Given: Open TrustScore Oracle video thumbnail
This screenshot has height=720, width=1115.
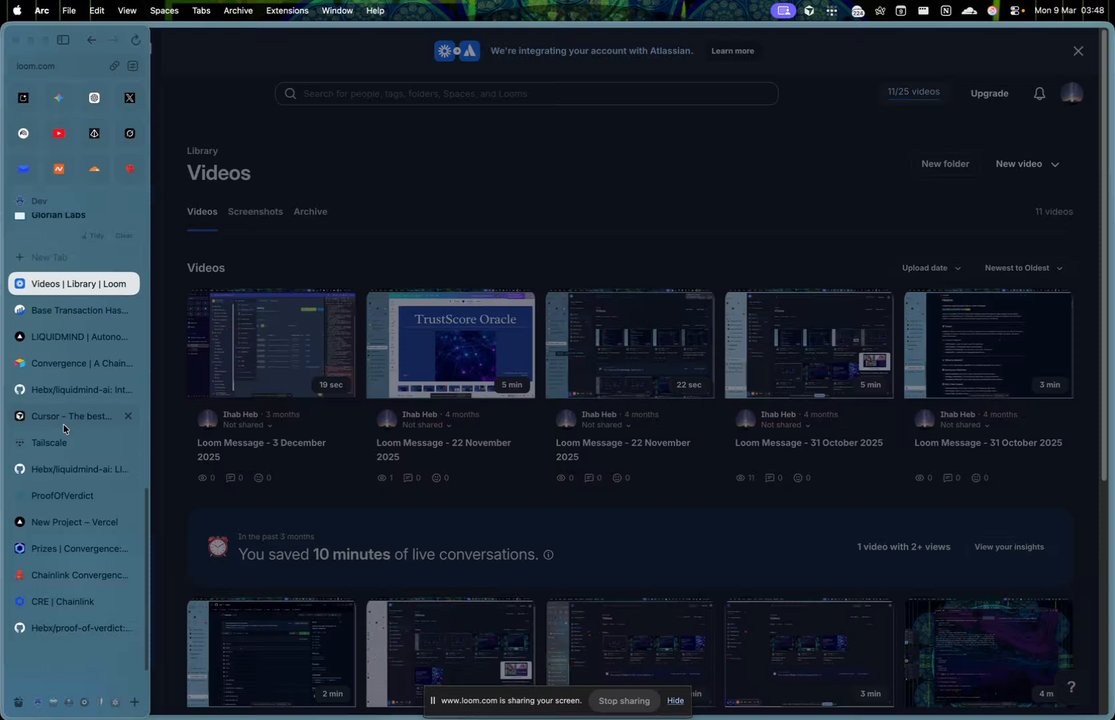Looking at the screenshot, I should point(451,344).
